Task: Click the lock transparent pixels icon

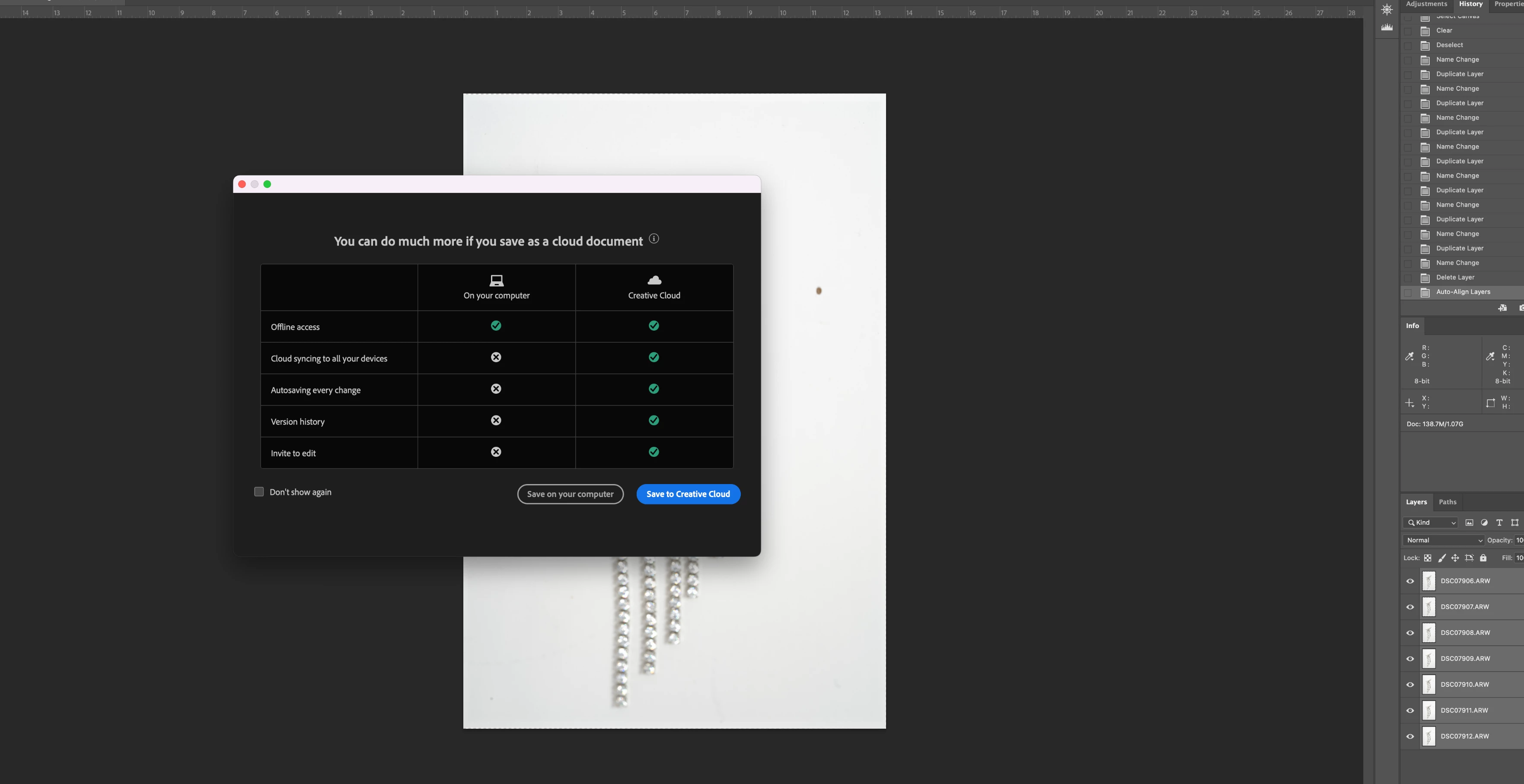Action: coord(1428,558)
